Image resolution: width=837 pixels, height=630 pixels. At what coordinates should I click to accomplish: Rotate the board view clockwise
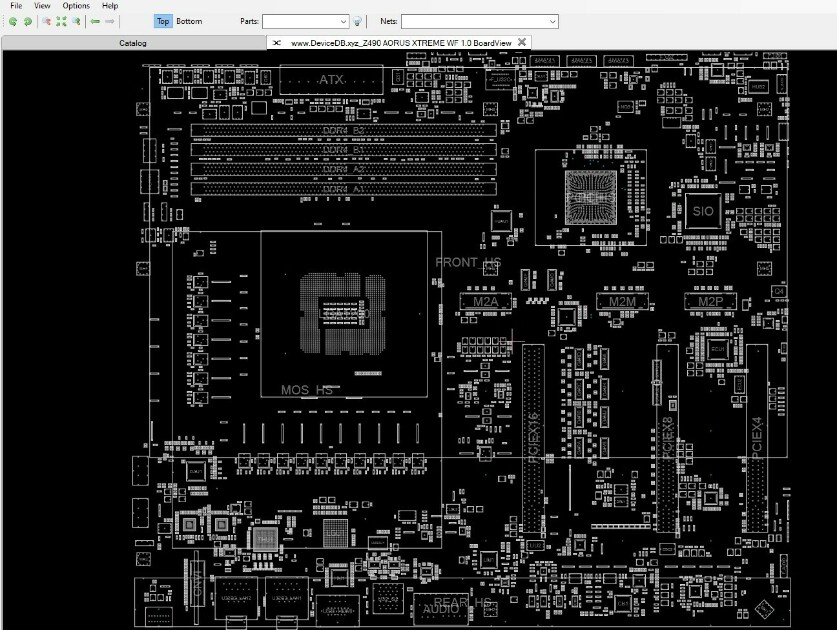[x=28, y=21]
